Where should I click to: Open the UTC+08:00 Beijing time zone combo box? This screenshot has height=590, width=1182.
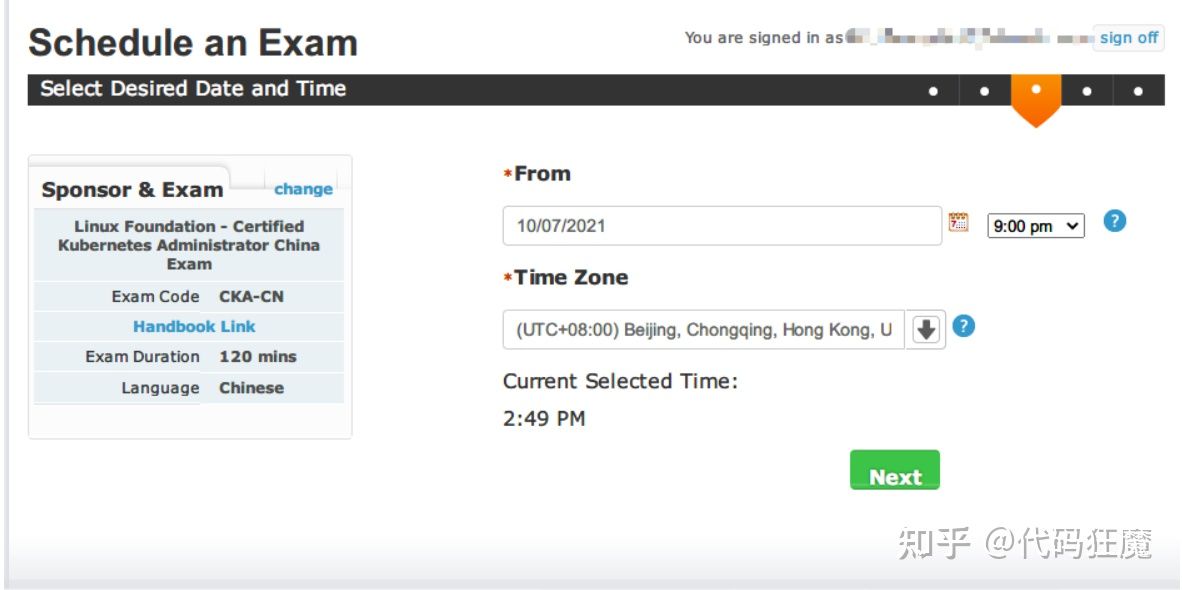pyautogui.click(x=703, y=330)
